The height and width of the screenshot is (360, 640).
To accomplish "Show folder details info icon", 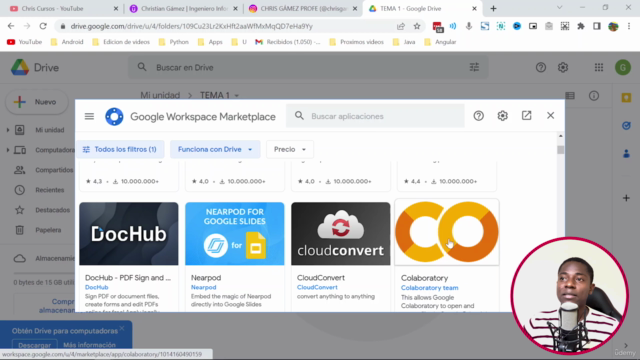I will tap(593, 96).
